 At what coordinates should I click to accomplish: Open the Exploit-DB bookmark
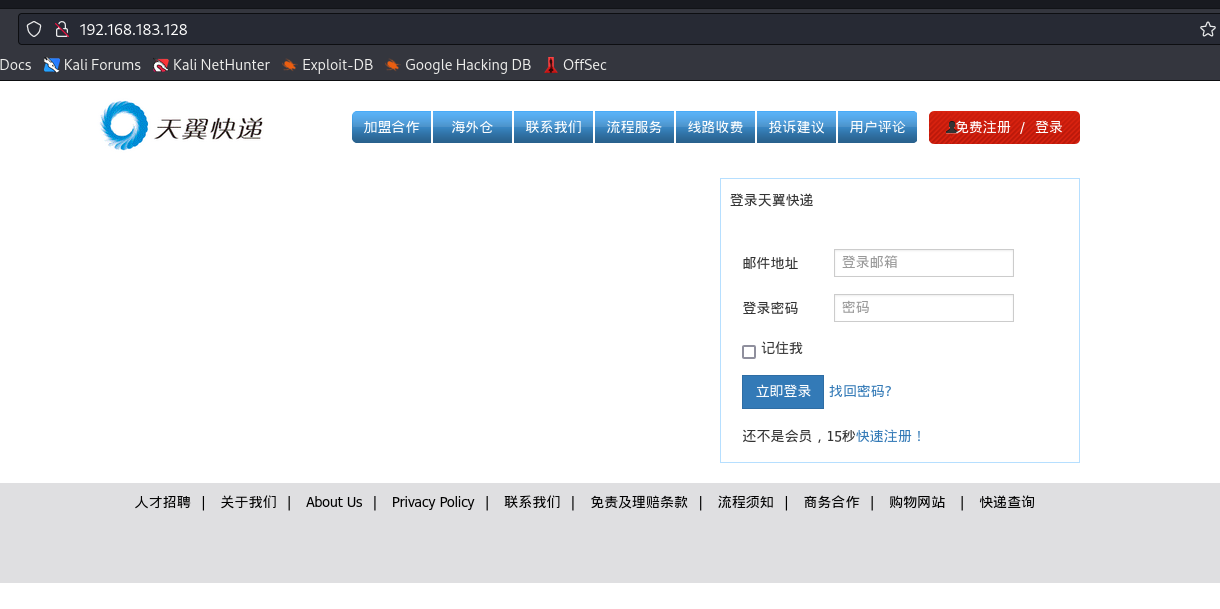point(328,65)
